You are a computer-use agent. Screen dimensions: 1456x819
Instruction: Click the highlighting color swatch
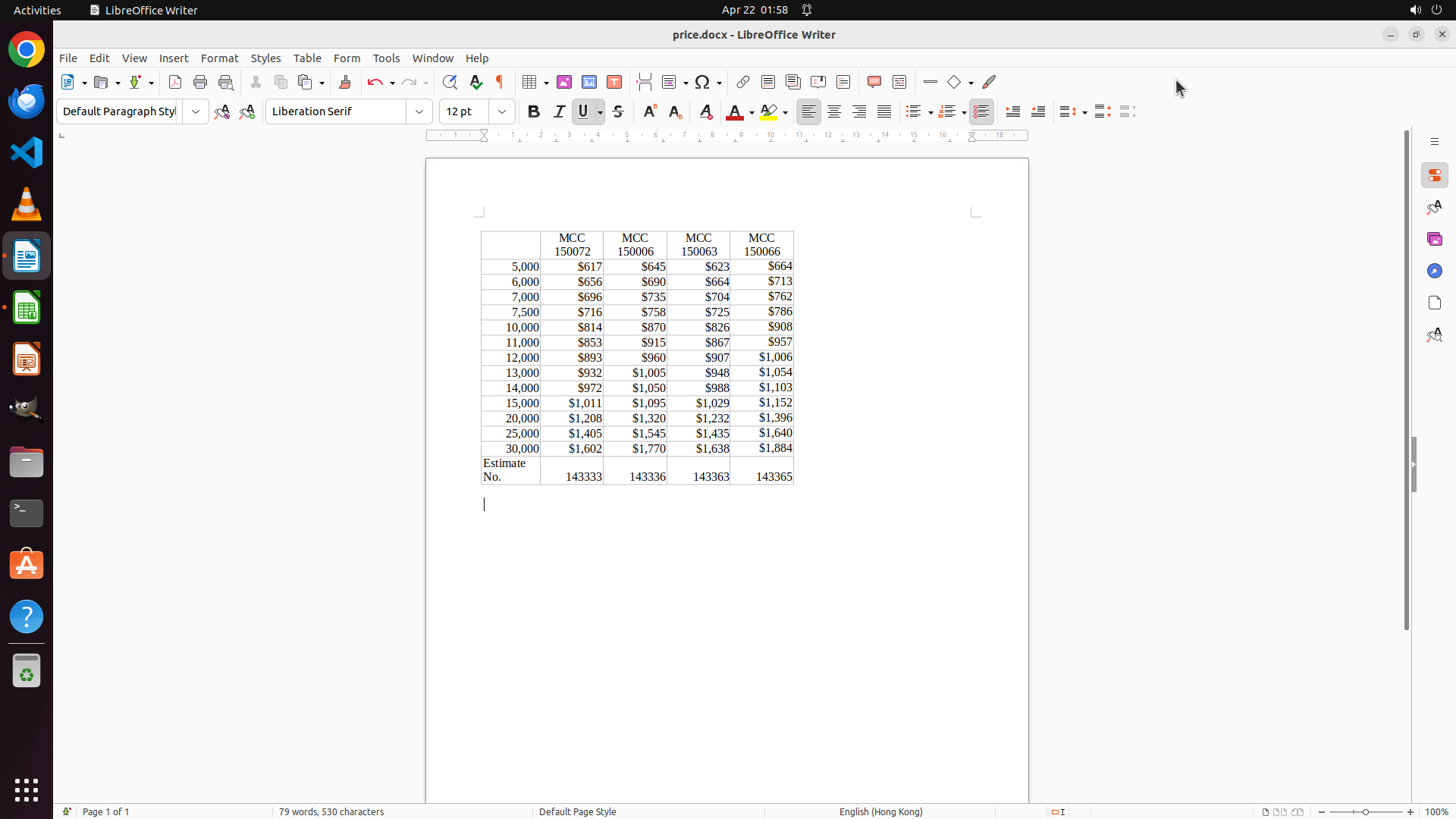768,112
